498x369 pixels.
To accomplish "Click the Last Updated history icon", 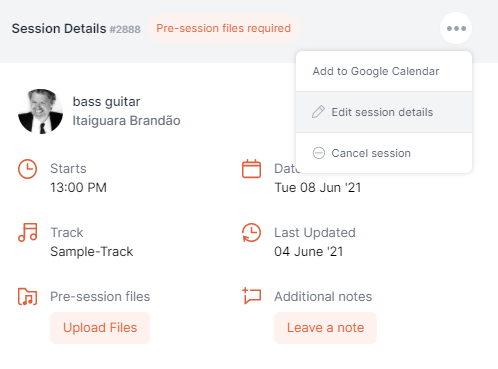I will 251,232.
